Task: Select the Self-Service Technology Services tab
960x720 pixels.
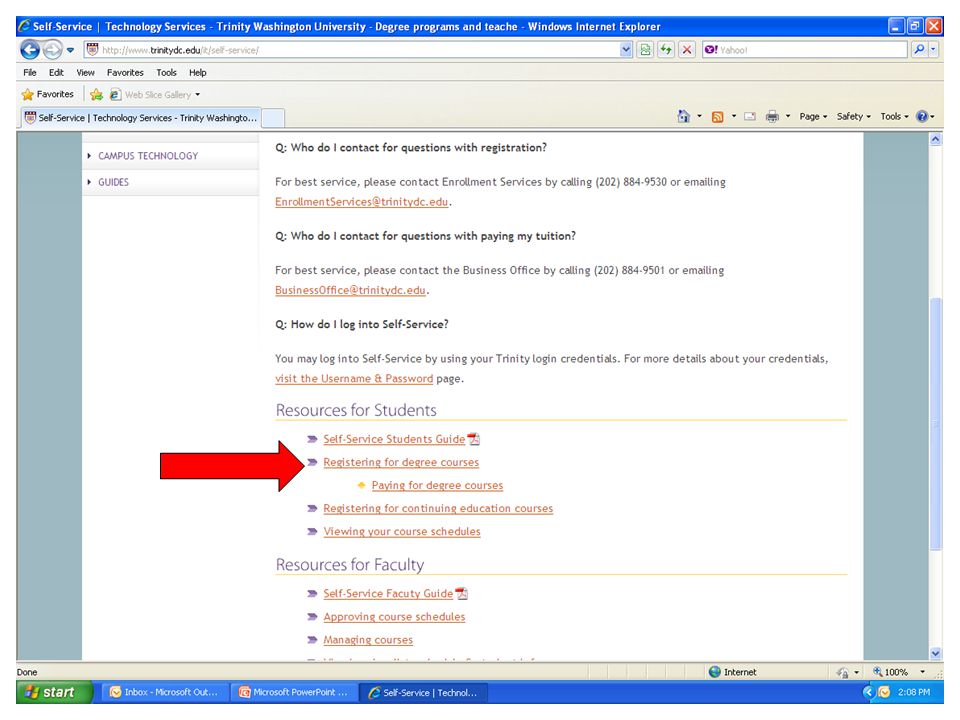Action: 141,118
